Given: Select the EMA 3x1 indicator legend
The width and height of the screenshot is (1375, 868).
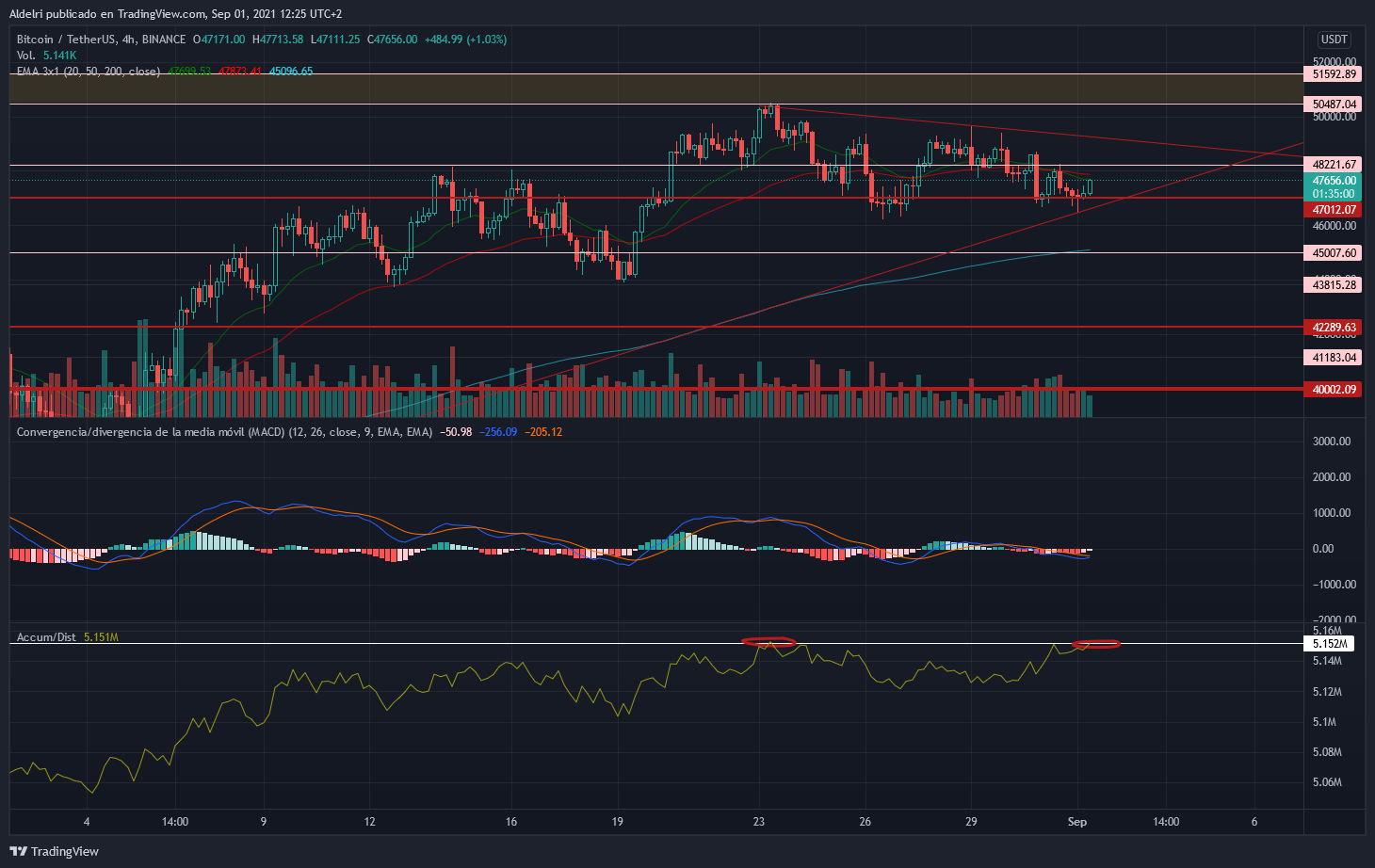Looking at the screenshot, I should point(88,71).
